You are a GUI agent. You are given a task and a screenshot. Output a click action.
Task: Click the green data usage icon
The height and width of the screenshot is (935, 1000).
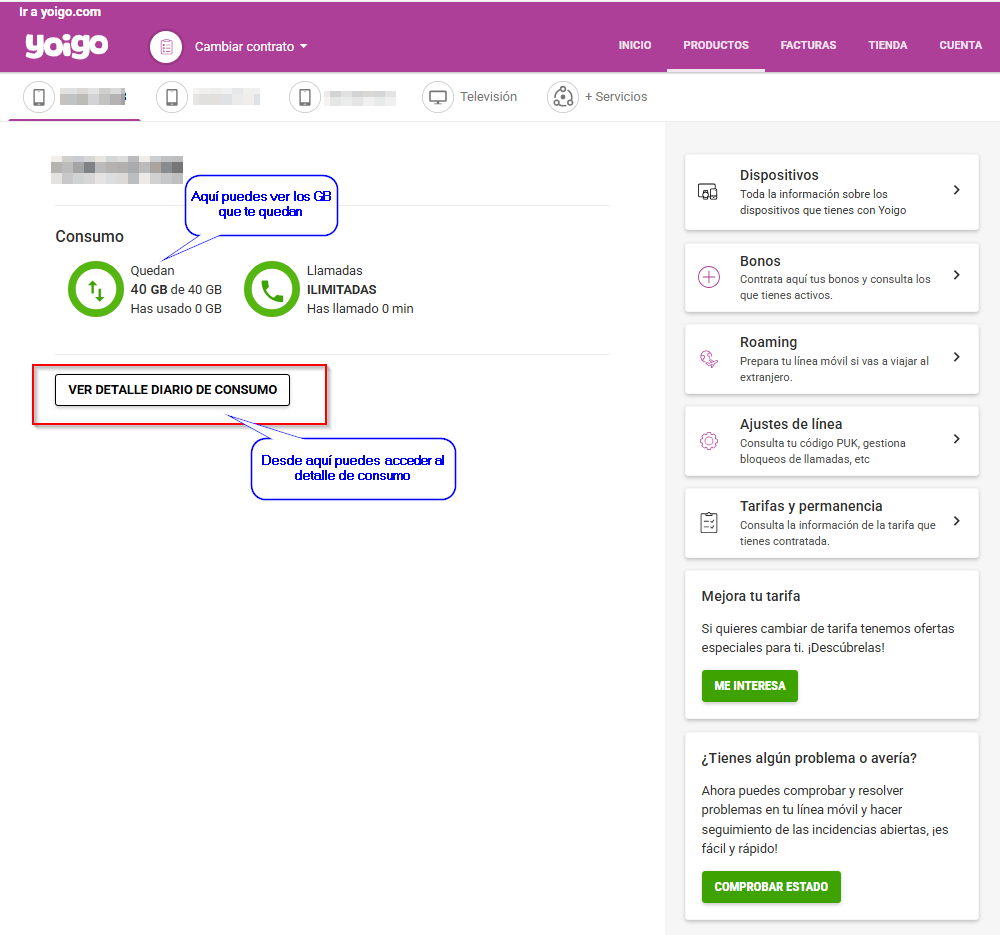pyautogui.click(x=95, y=290)
